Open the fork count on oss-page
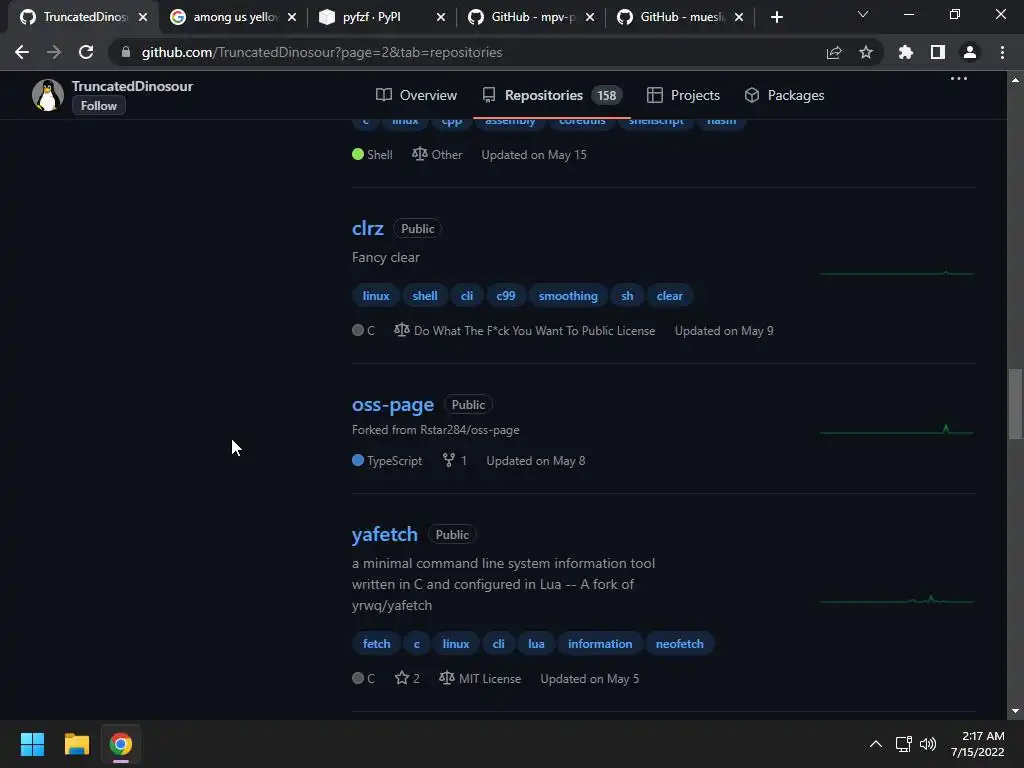Image resolution: width=1024 pixels, height=768 pixels. (x=455, y=460)
